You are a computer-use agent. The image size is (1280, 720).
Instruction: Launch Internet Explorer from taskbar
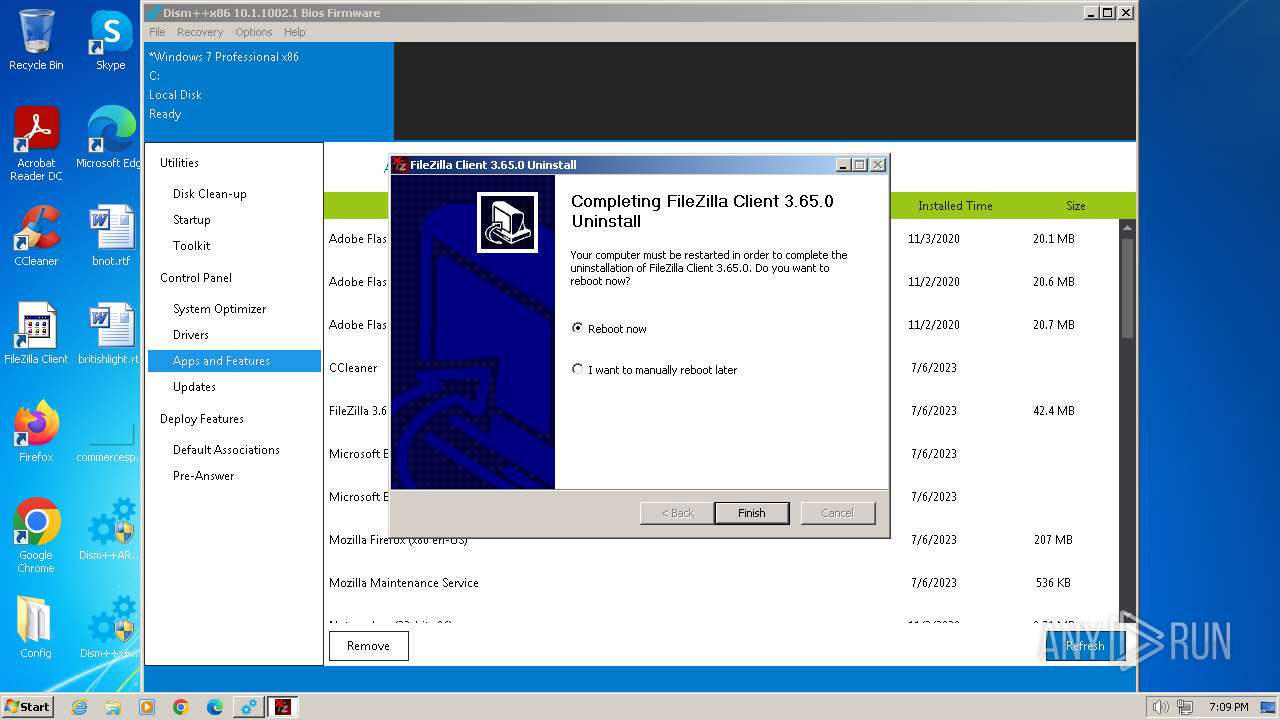pos(79,707)
